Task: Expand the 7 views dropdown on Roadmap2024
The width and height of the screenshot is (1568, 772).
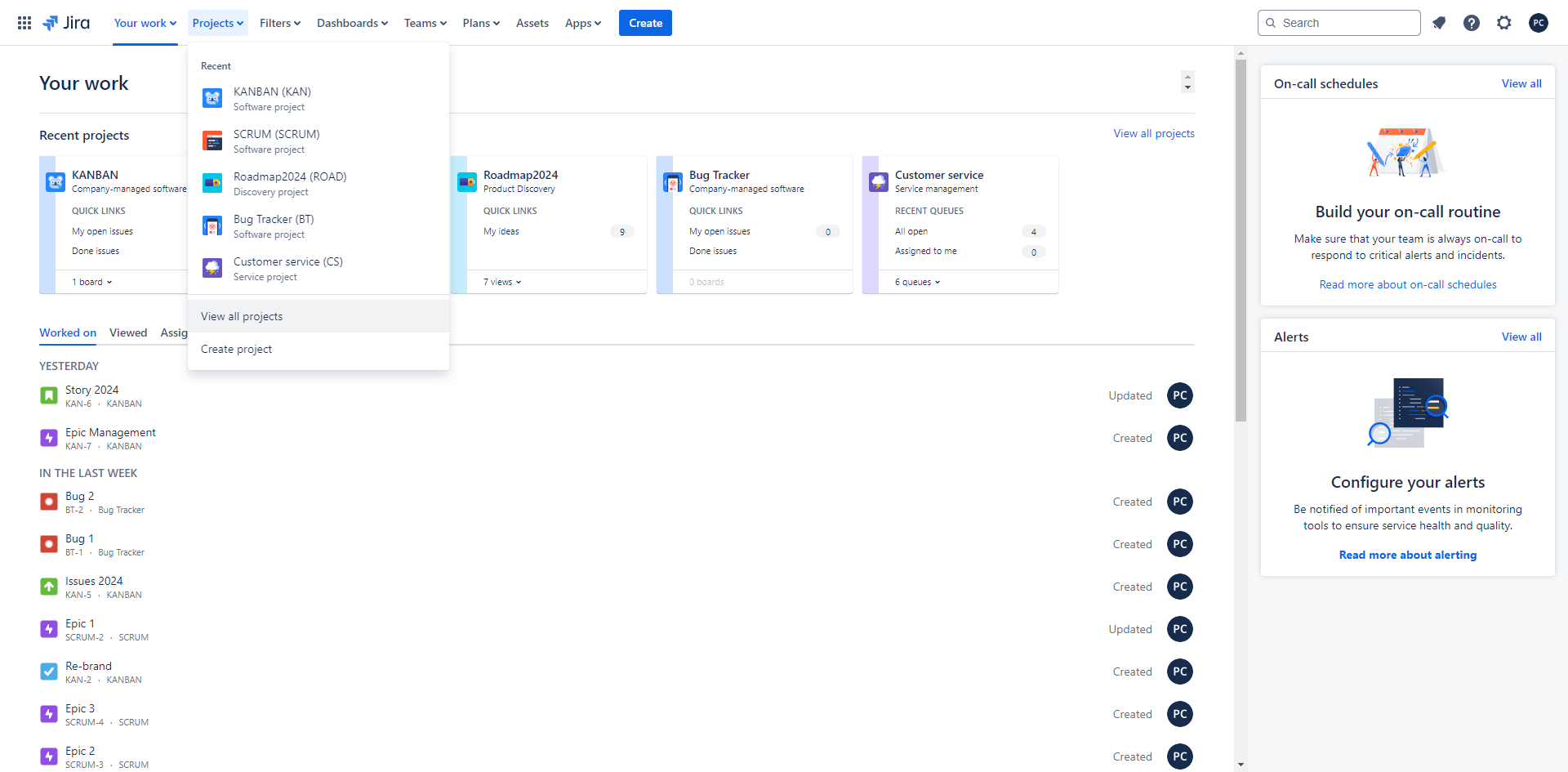Action: (x=502, y=282)
